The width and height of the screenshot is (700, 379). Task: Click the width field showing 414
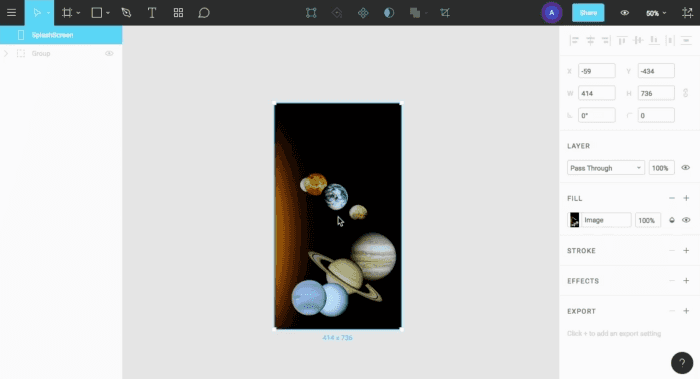[597, 93]
